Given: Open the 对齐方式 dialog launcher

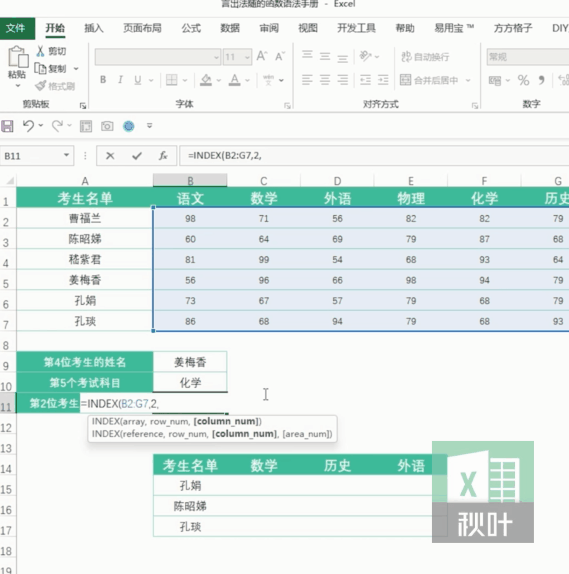Looking at the screenshot, I should 475,106.
